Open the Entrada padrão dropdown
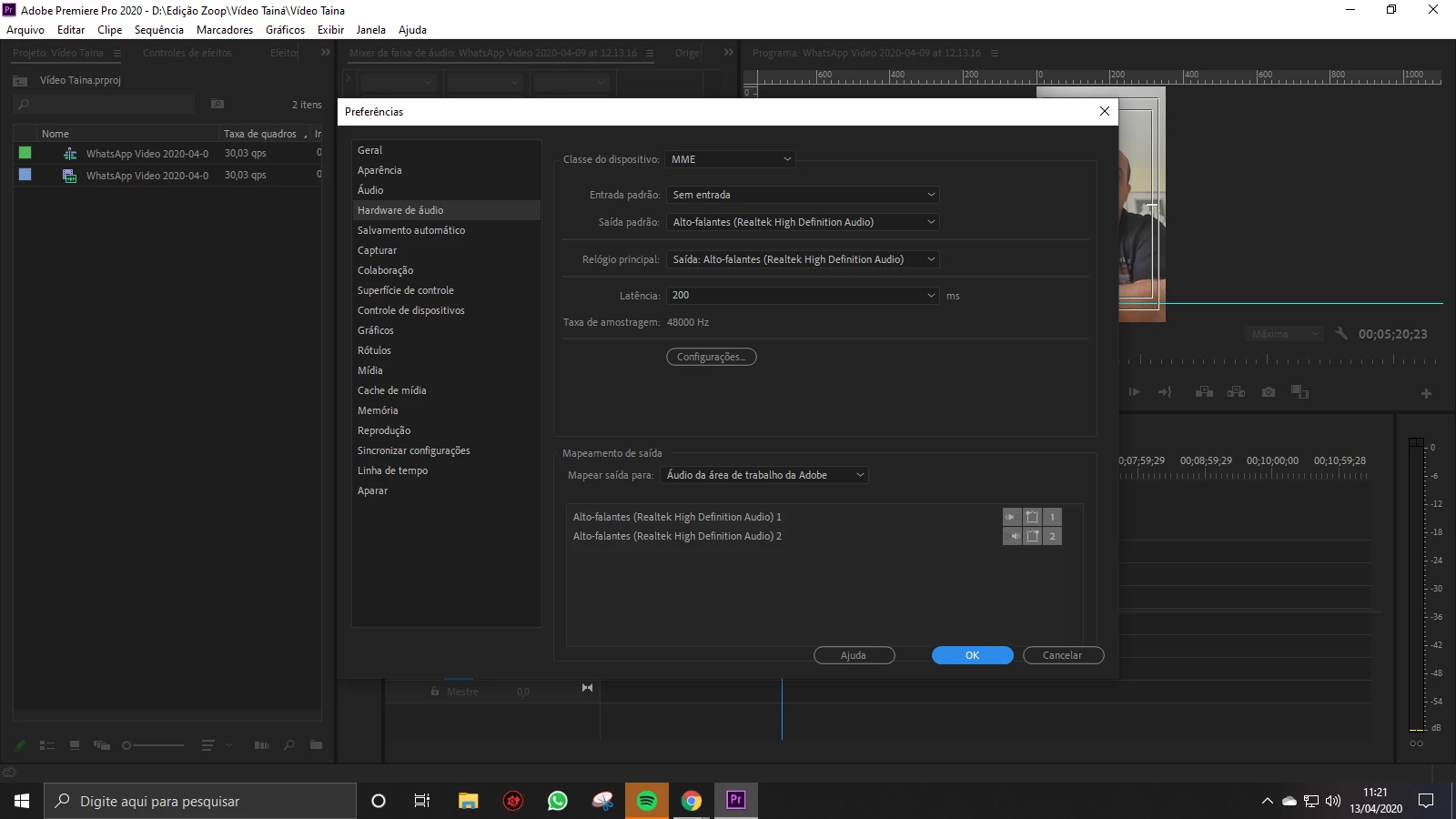 click(x=804, y=195)
